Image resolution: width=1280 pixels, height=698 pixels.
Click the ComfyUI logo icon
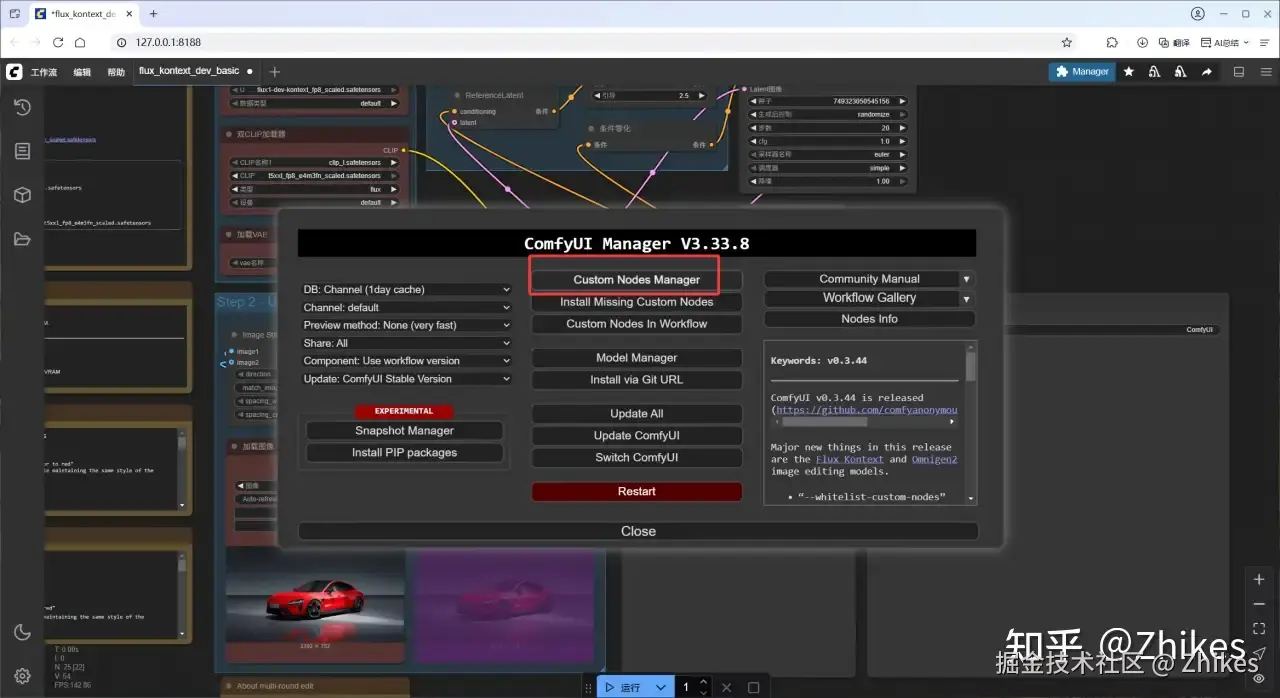point(14,72)
